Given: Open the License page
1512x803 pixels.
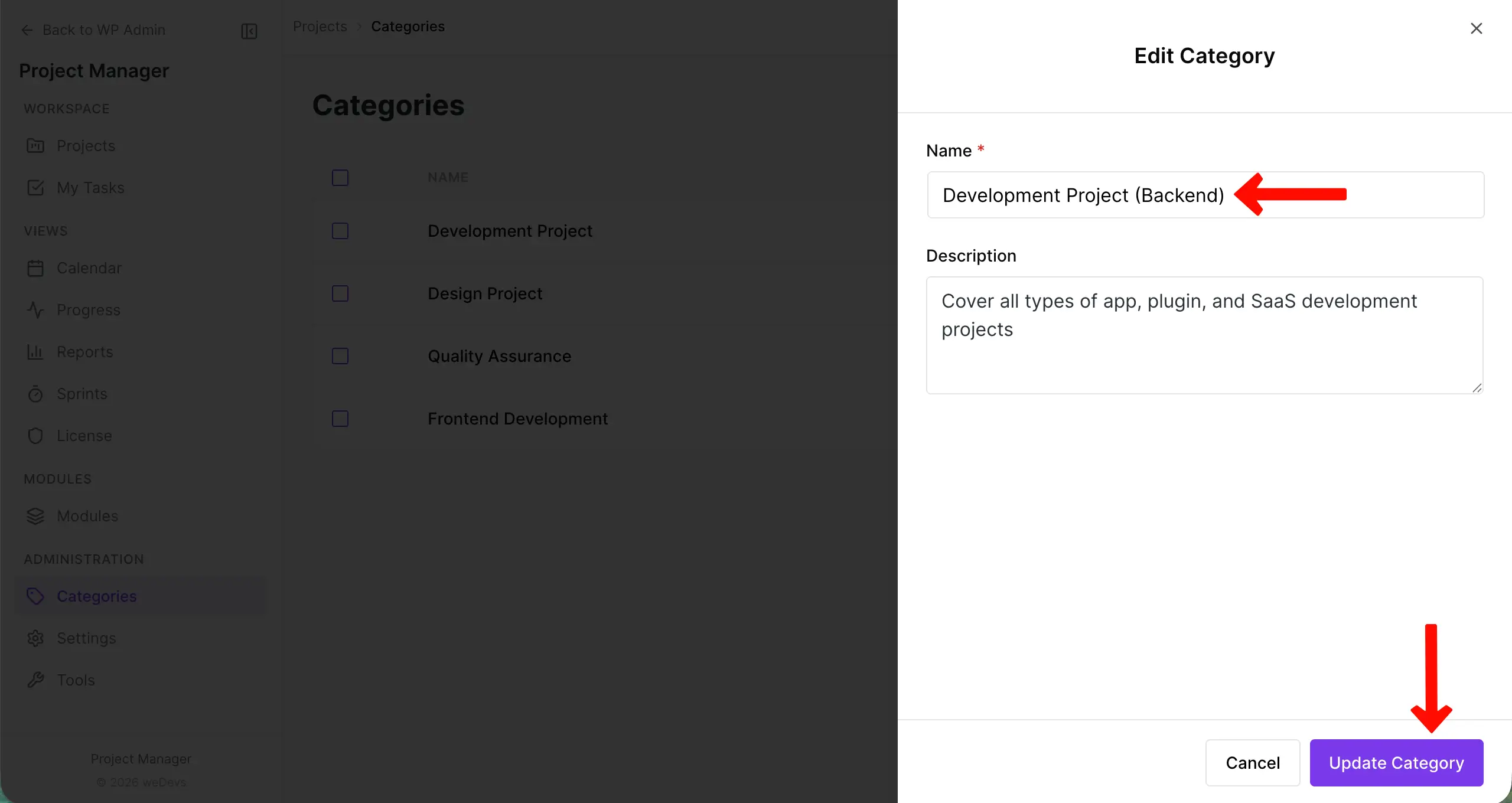Looking at the screenshot, I should [84, 436].
